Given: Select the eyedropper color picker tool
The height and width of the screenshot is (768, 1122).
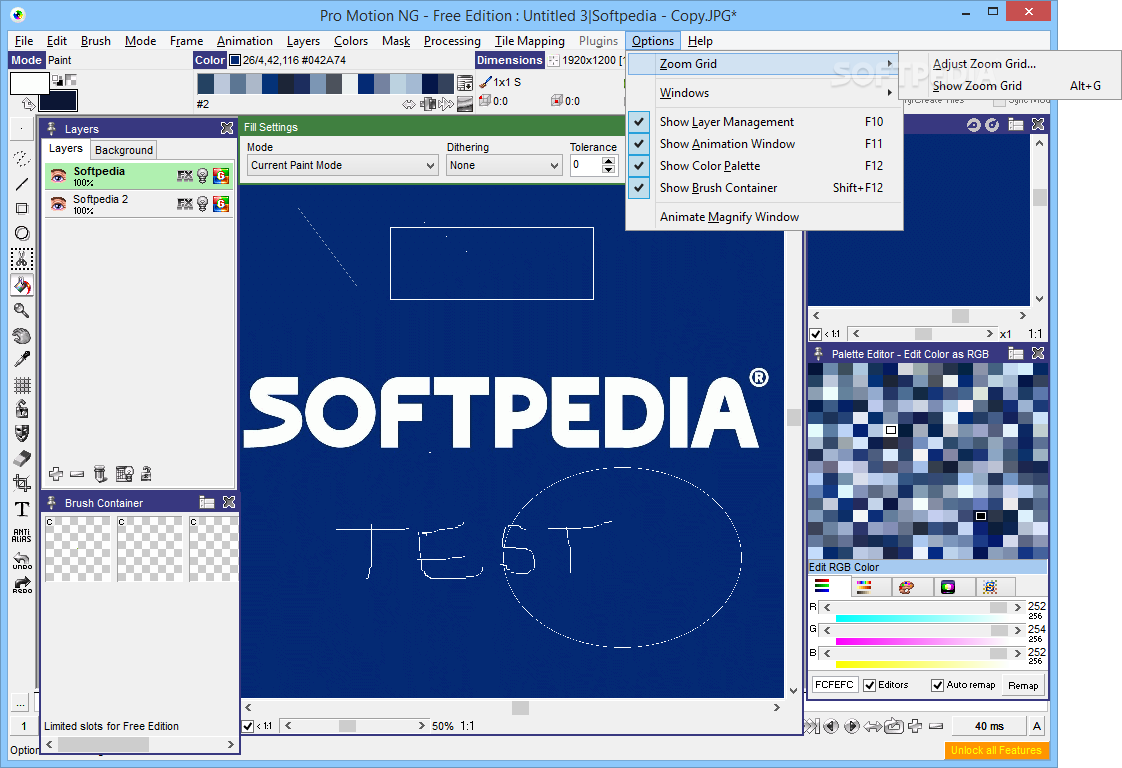Looking at the screenshot, I should pos(21,359).
